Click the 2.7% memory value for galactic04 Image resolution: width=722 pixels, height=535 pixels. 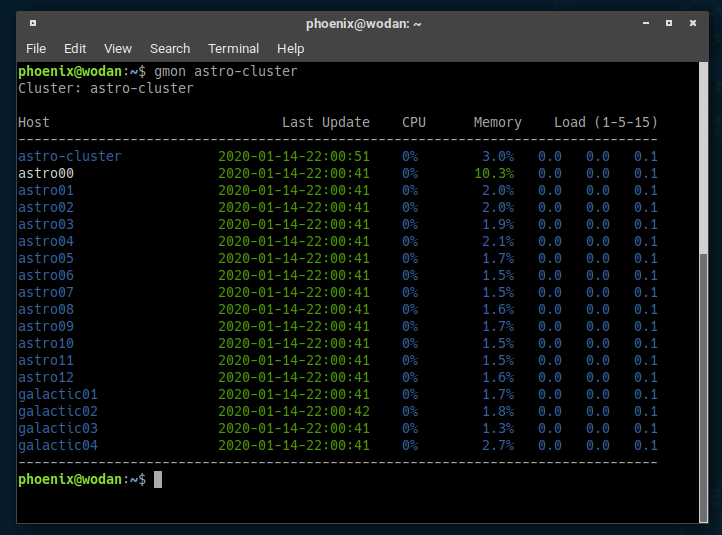[x=498, y=445]
